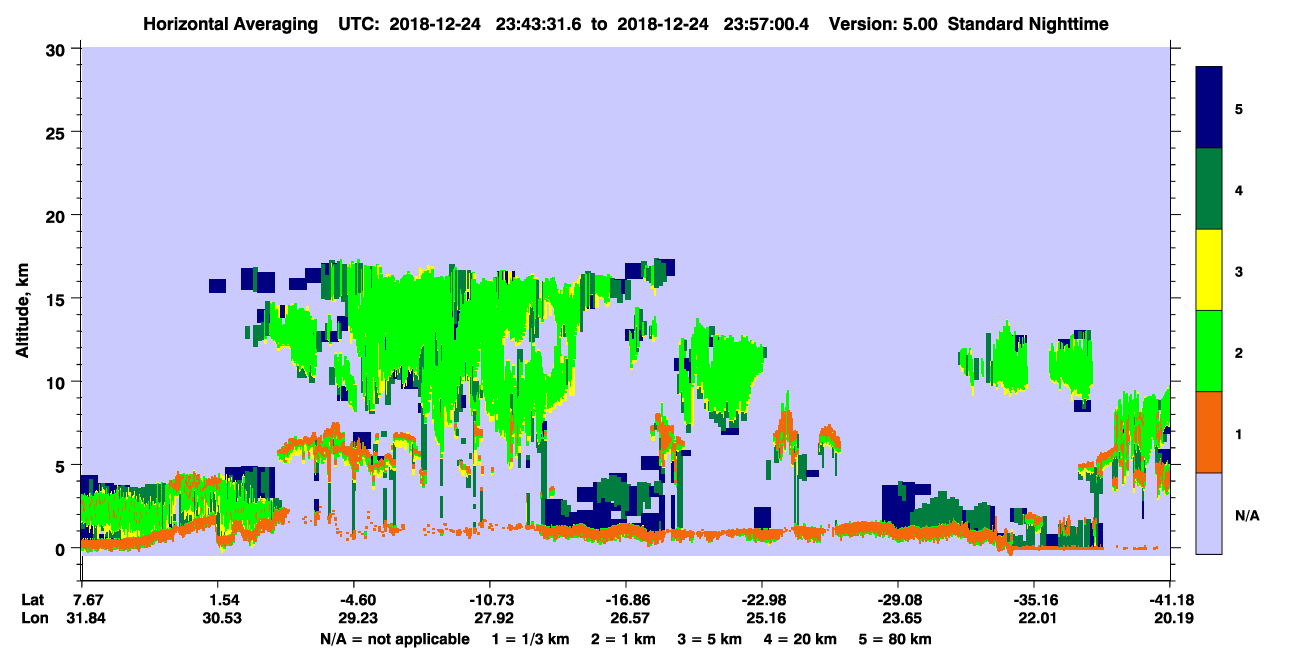The width and height of the screenshot is (1300, 667).
Task: Click the '1 = 1/3 km' legend text
Action: click(x=530, y=639)
